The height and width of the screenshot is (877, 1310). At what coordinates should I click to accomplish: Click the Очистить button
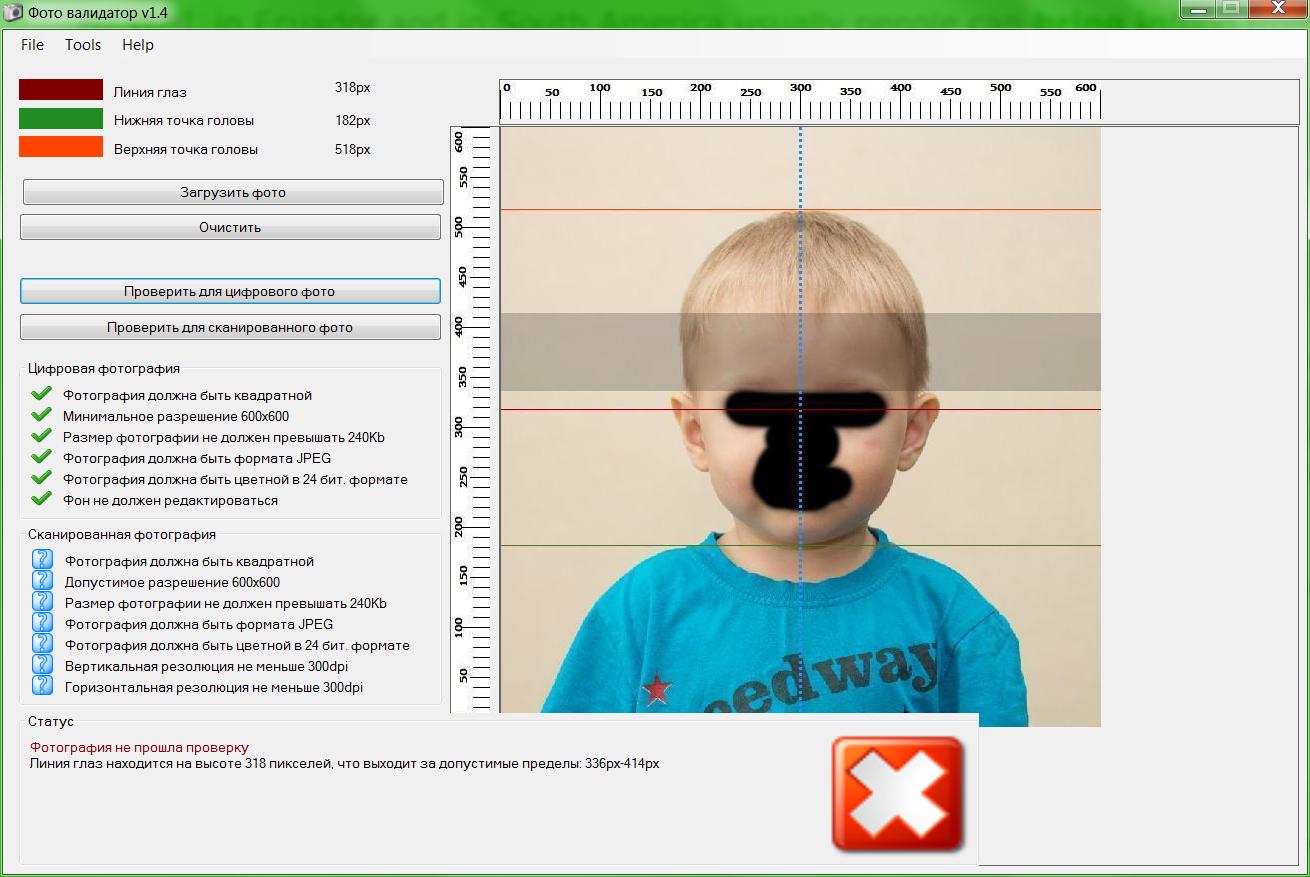point(230,227)
